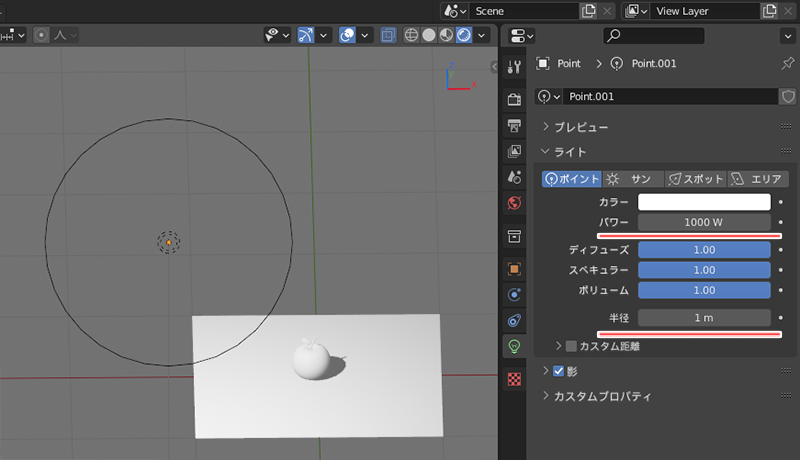Uncheck the 影 shadow checkbox
The image size is (800, 460).
coord(558,371)
